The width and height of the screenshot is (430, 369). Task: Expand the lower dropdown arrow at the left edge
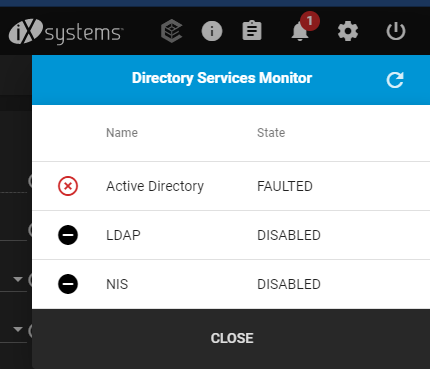coord(18,329)
